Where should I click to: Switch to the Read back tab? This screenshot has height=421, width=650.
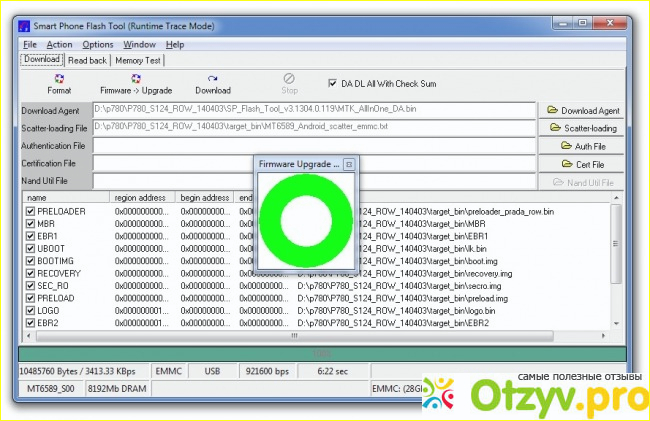[x=88, y=60]
